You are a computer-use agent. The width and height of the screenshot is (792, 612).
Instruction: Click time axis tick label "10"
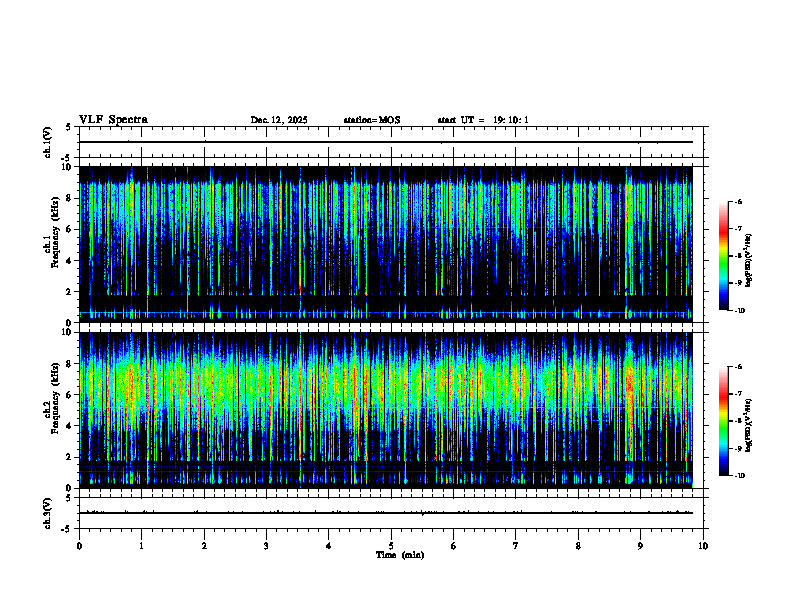(x=703, y=546)
